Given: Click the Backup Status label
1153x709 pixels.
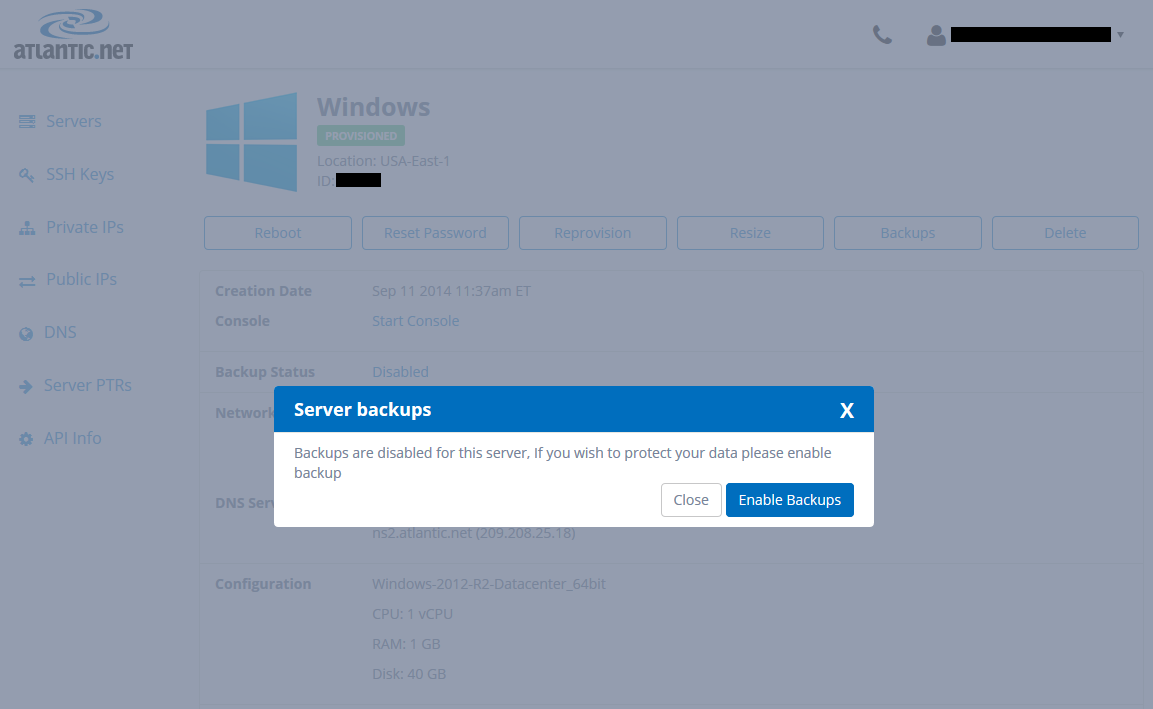Looking at the screenshot, I should (x=265, y=372).
